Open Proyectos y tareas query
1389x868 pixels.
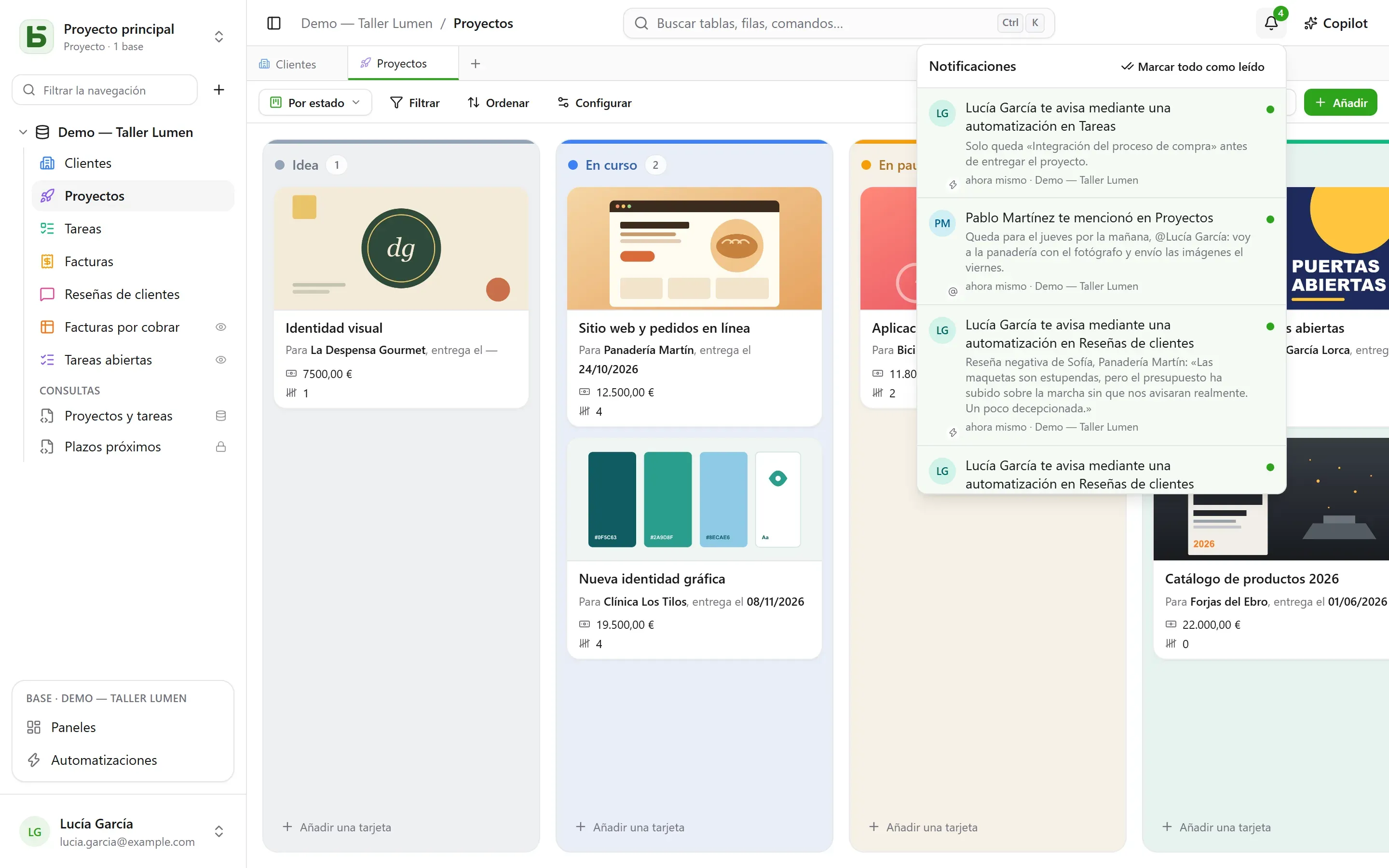133,416
